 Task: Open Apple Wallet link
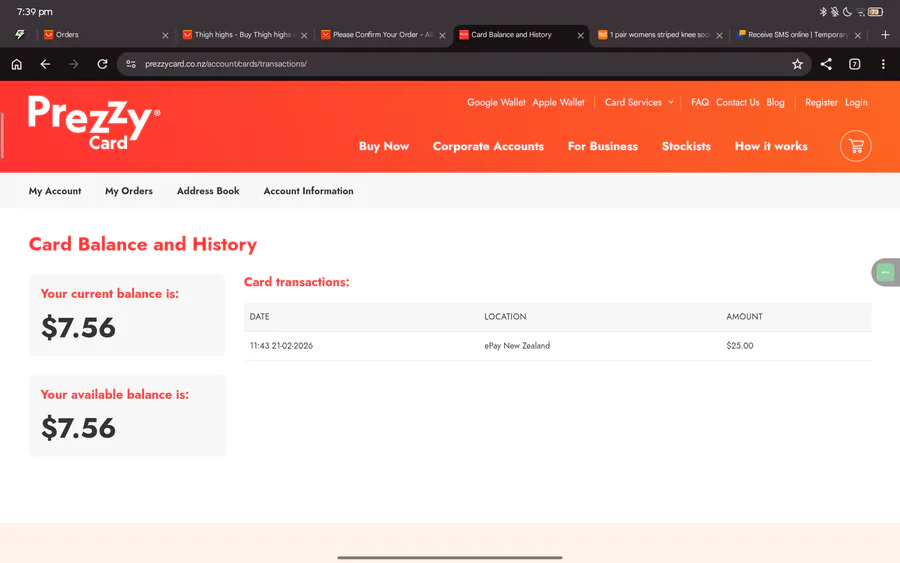tap(558, 102)
